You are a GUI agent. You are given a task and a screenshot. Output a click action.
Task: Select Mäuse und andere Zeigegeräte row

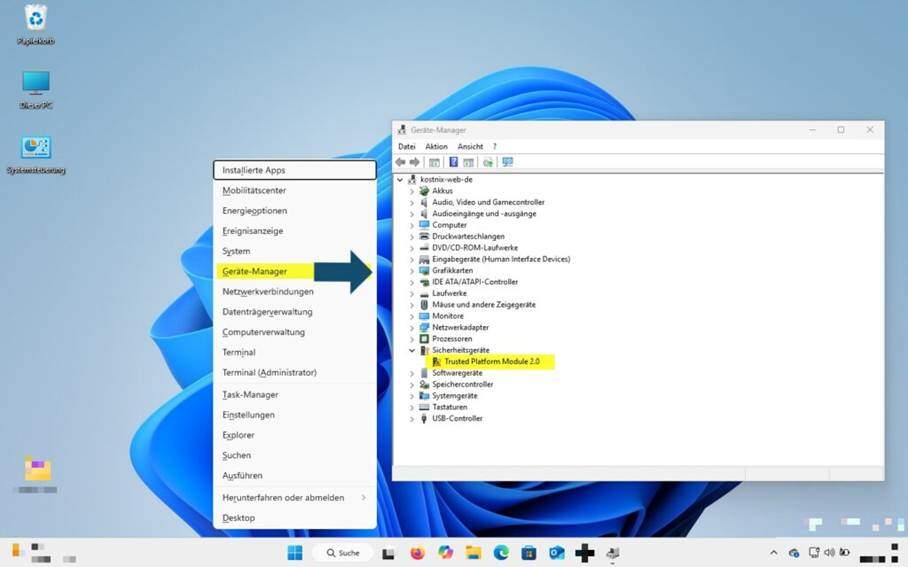pyautogui.click(x=484, y=305)
